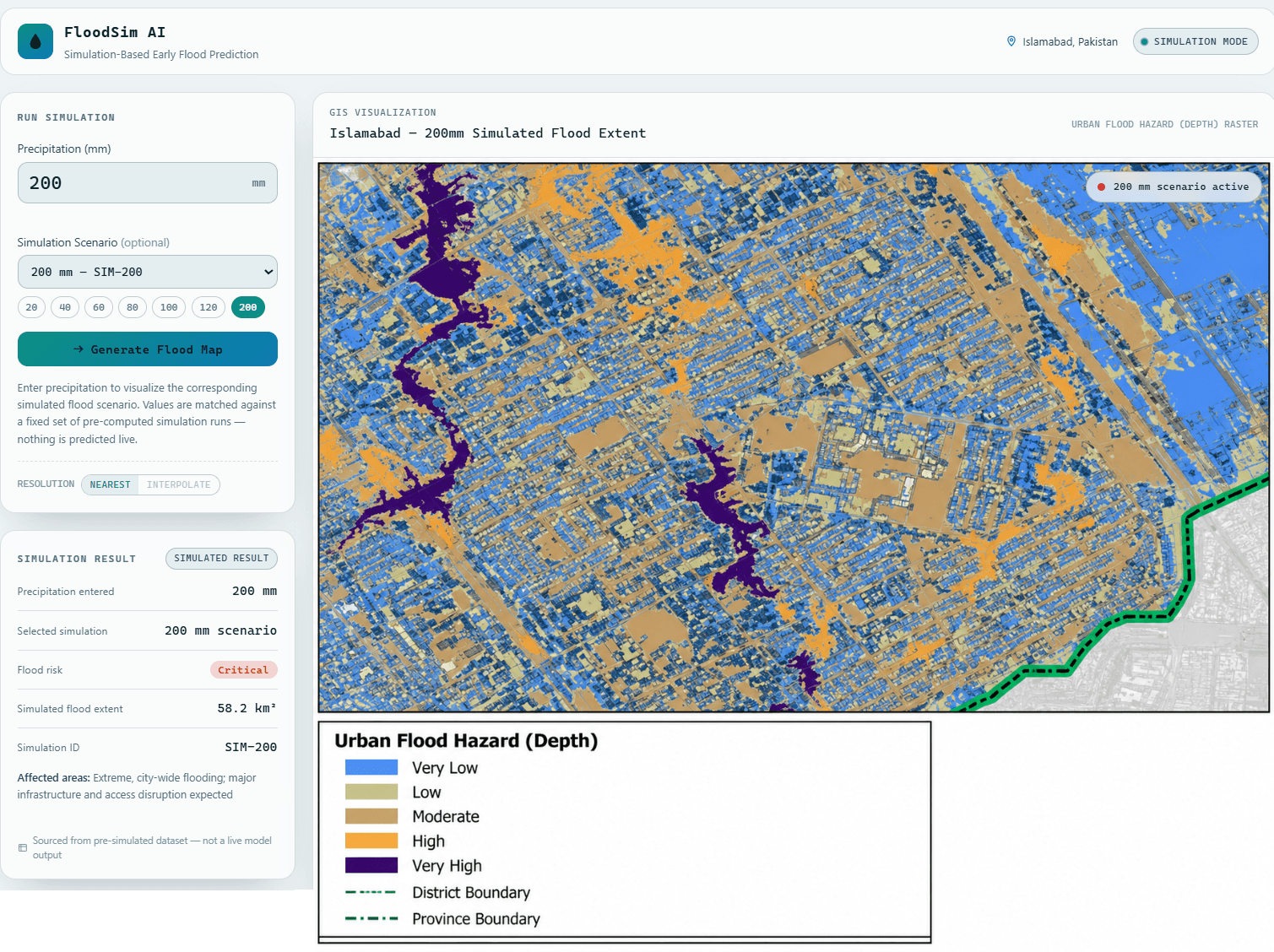Select the Interpolate resolution option
The image size is (1274, 952).
[x=179, y=484]
